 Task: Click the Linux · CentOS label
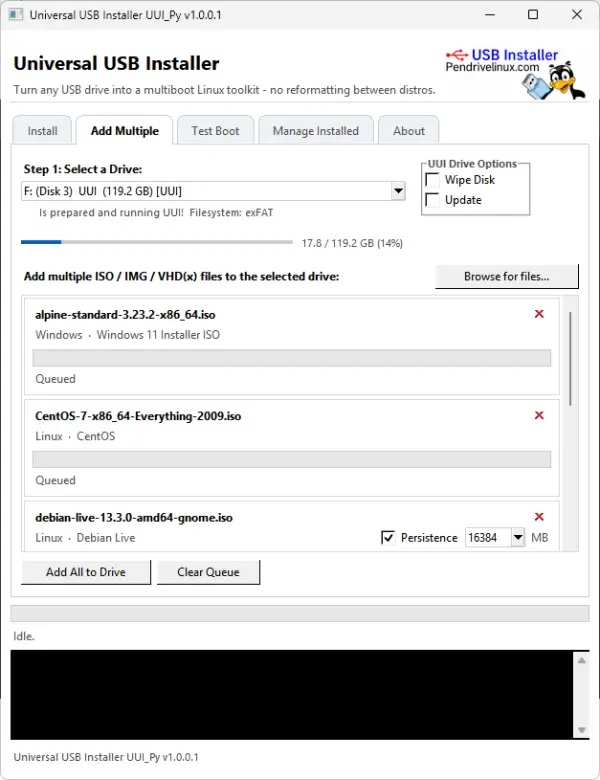click(x=75, y=436)
